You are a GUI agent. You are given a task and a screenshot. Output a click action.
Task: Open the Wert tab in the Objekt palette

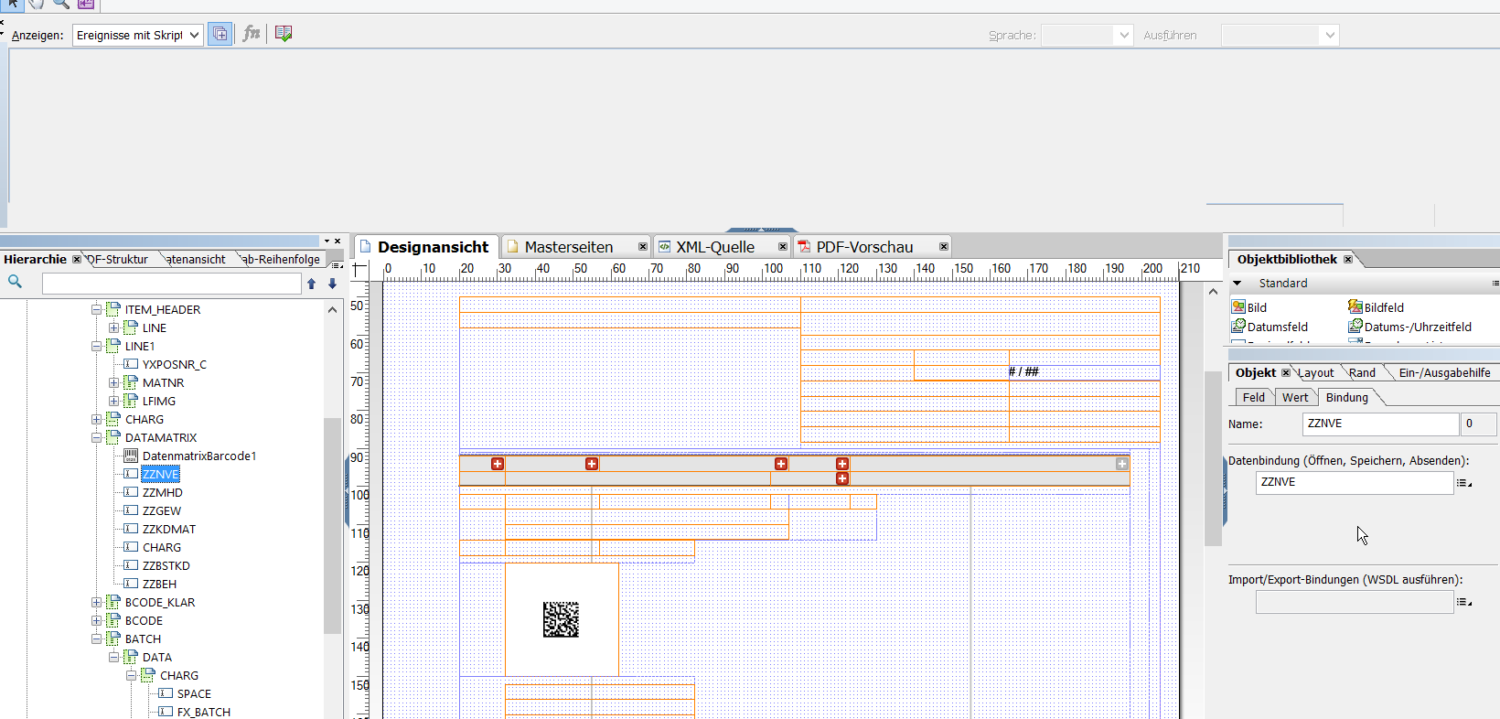click(x=1295, y=396)
